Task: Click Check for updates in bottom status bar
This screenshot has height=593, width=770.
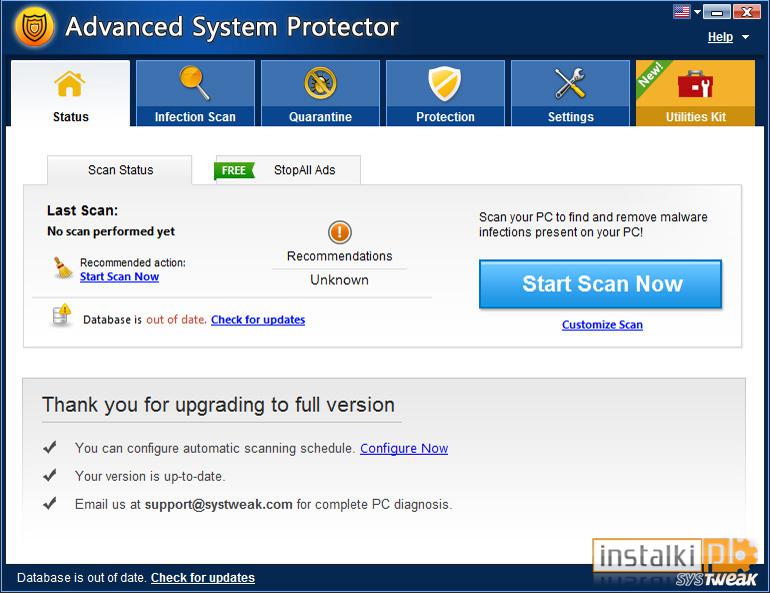Action: tap(203, 578)
